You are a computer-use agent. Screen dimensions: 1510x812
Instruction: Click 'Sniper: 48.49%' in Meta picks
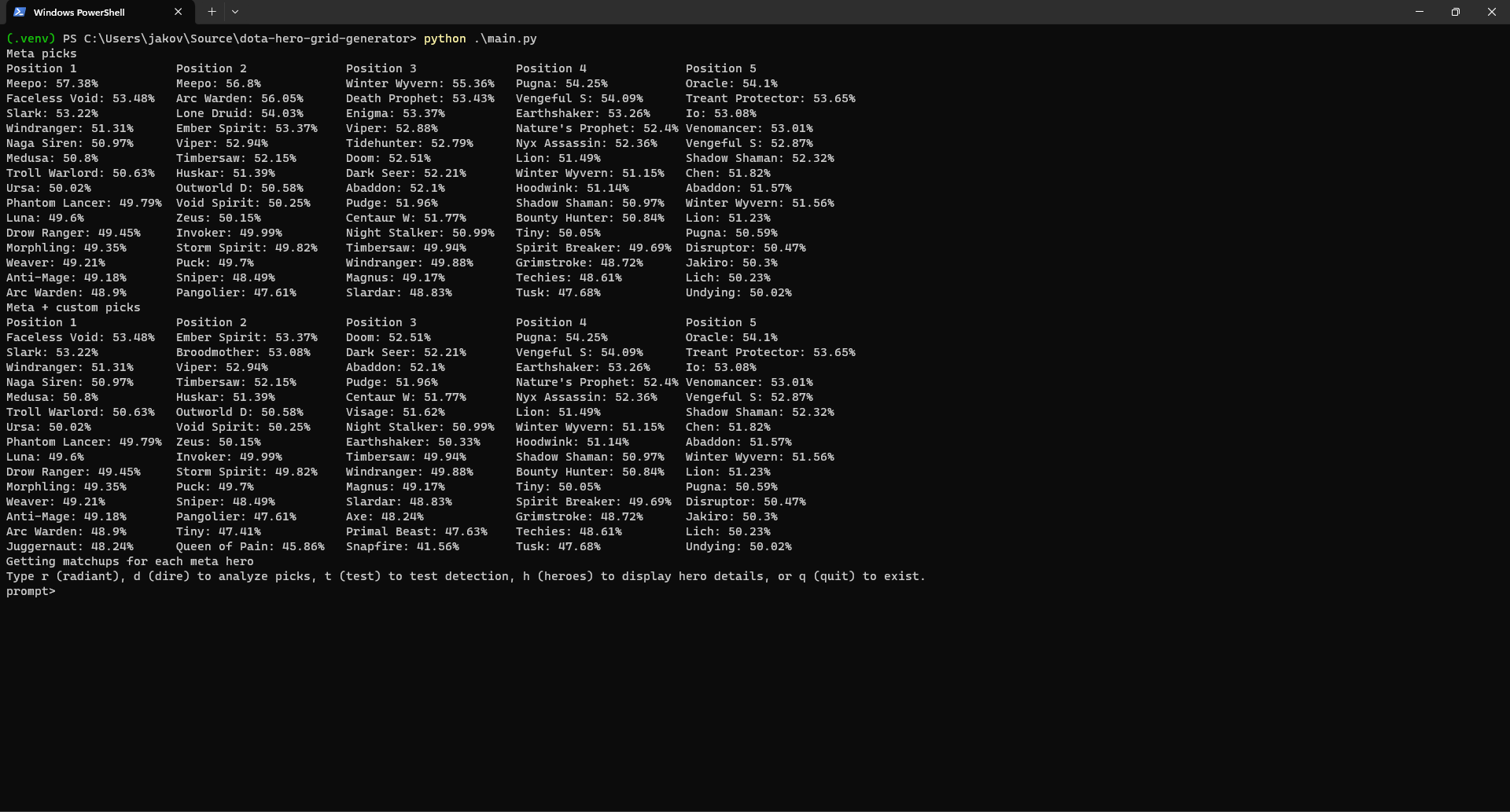(226, 277)
